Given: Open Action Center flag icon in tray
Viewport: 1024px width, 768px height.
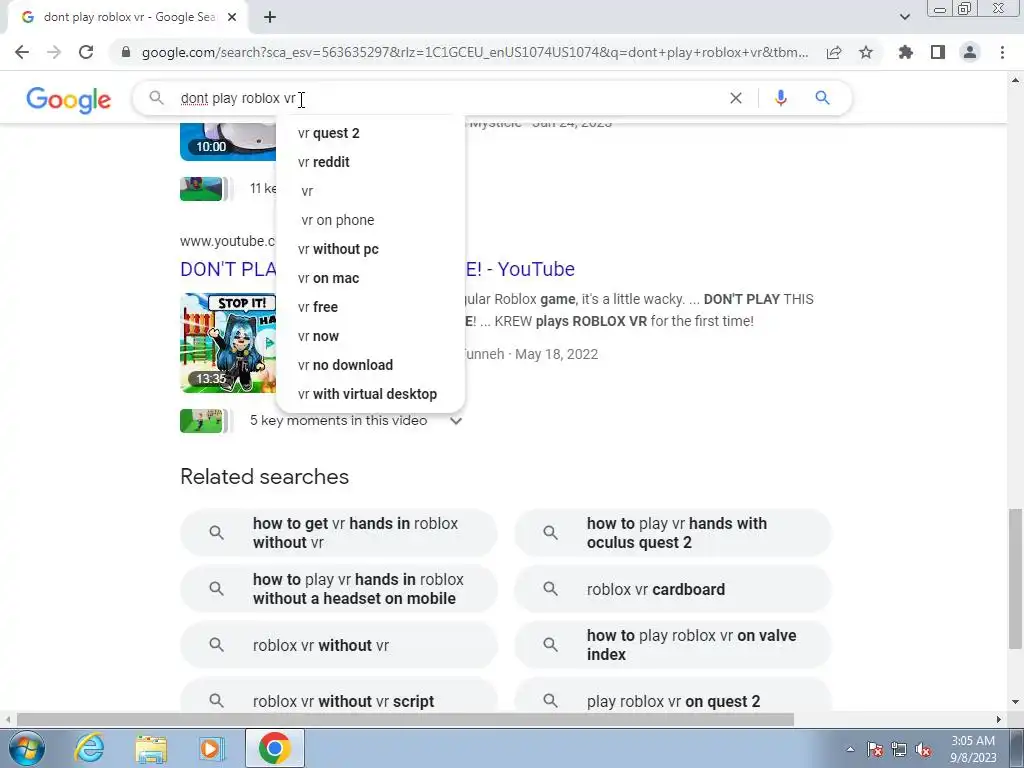Looking at the screenshot, I should click(x=874, y=749).
